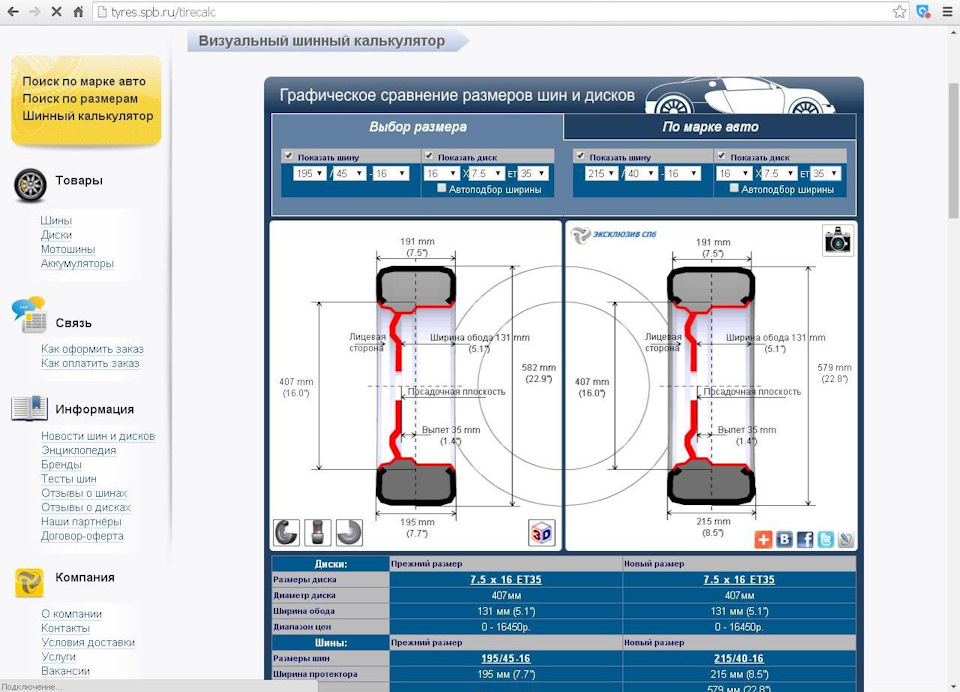Click the Эксклюзив СПб logo
960x692 pixels.
[x=613, y=235]
